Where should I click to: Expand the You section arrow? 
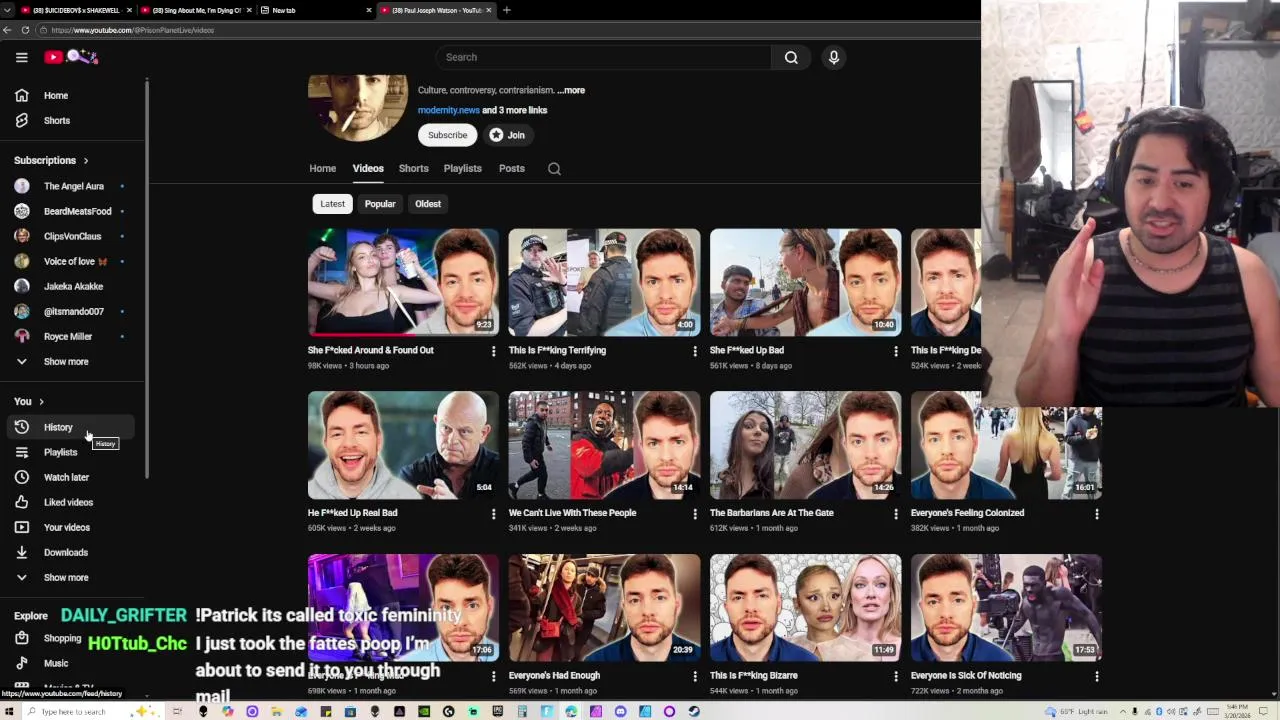pyautogui.click(x=41, y=401)
